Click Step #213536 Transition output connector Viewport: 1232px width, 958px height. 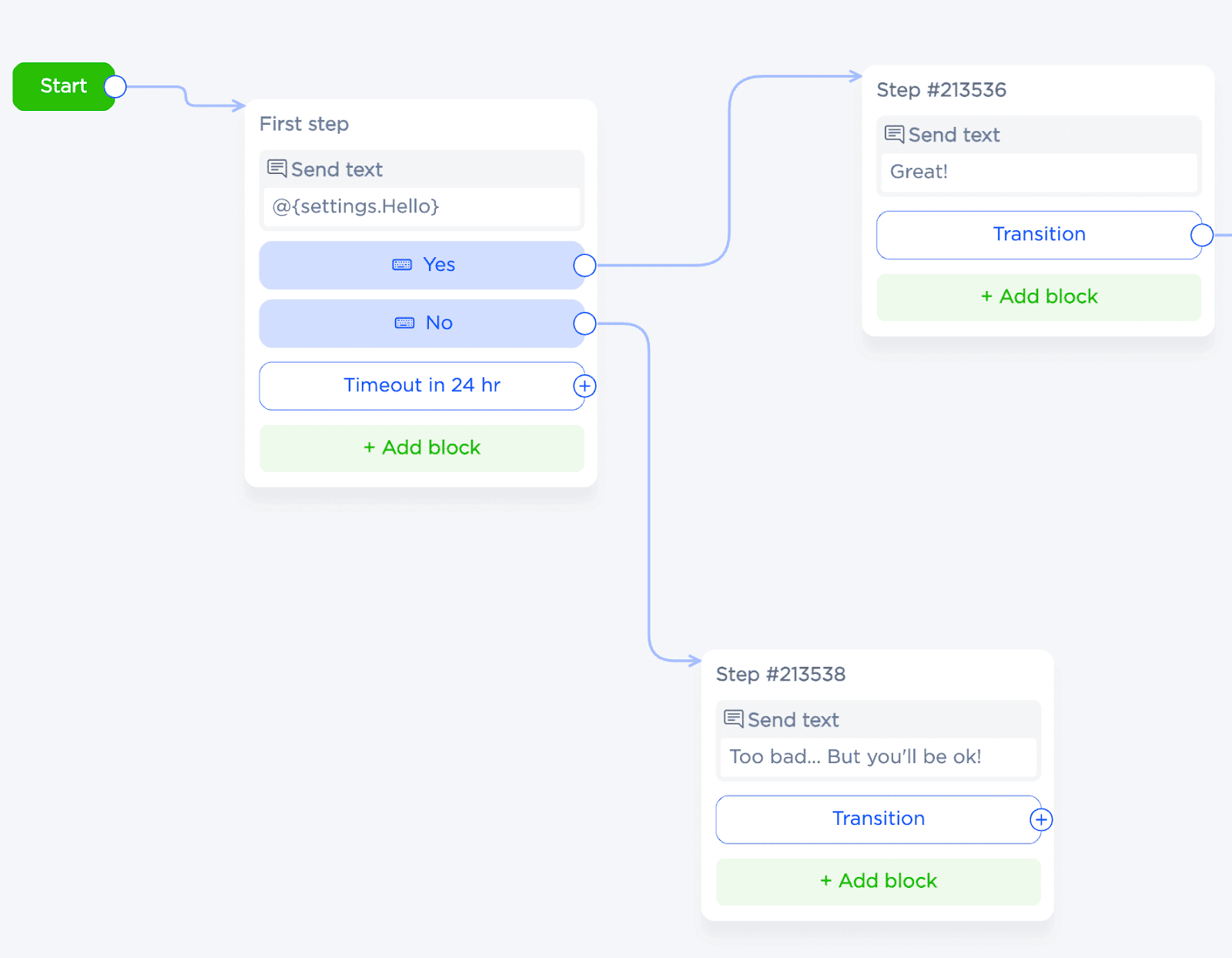point(1201,235)
